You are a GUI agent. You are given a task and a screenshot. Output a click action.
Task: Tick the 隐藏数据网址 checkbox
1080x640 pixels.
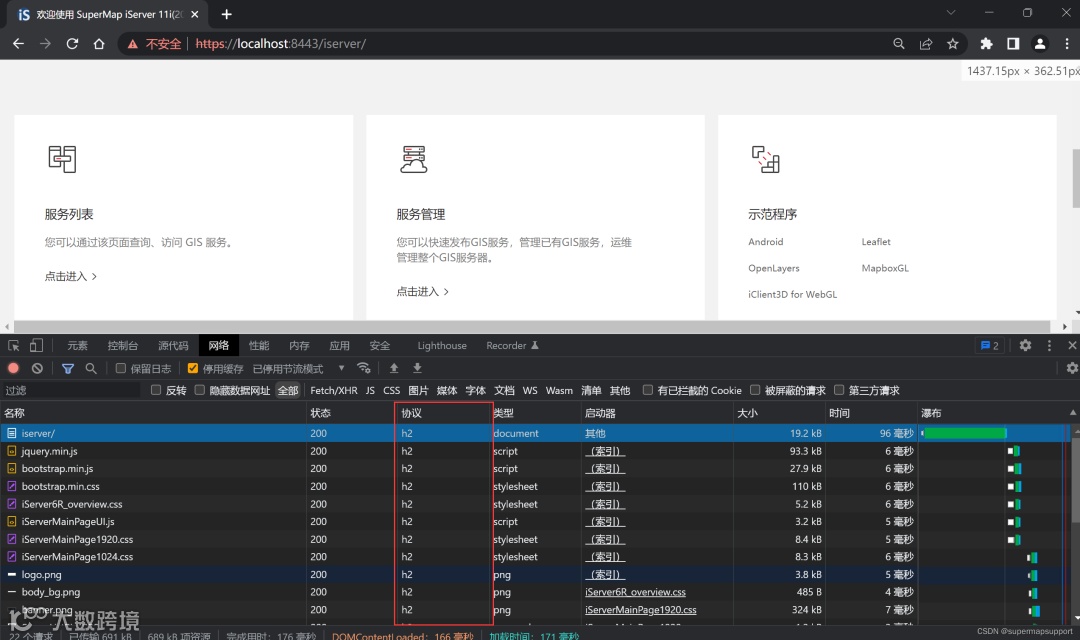pos(200,390)
